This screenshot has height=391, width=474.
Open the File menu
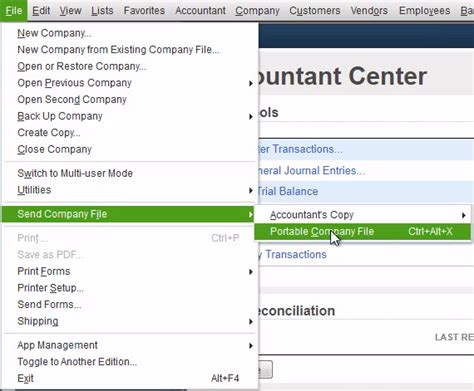click(14, 11)
